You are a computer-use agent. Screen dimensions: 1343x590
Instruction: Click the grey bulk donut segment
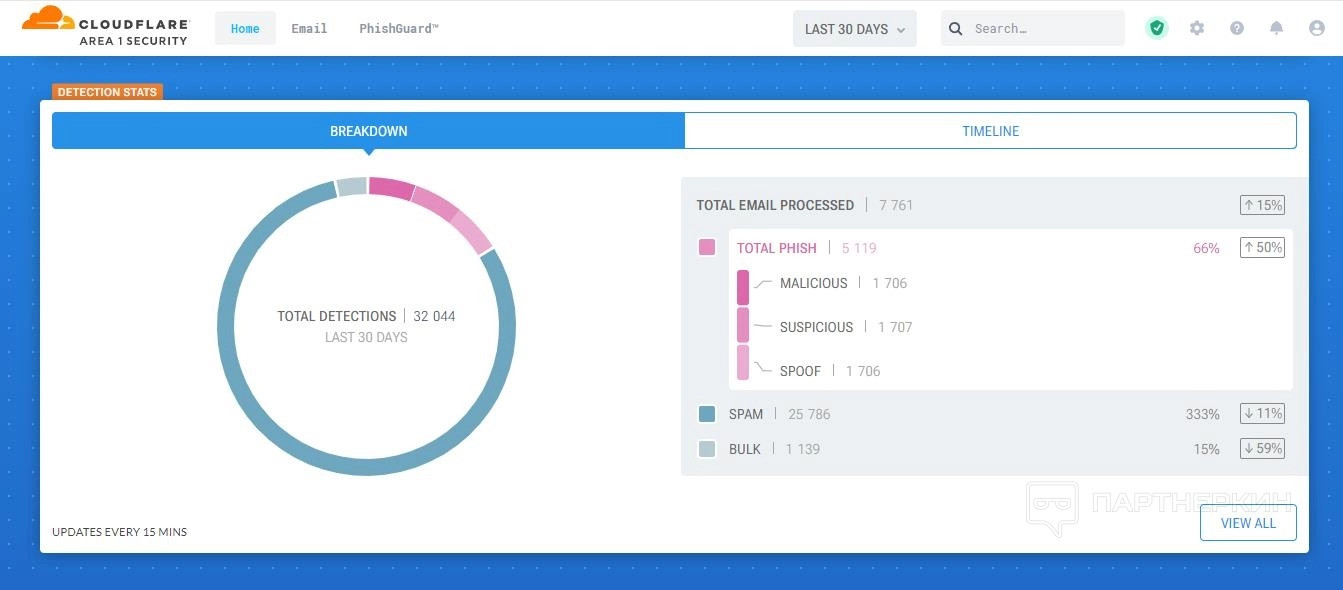352,187
